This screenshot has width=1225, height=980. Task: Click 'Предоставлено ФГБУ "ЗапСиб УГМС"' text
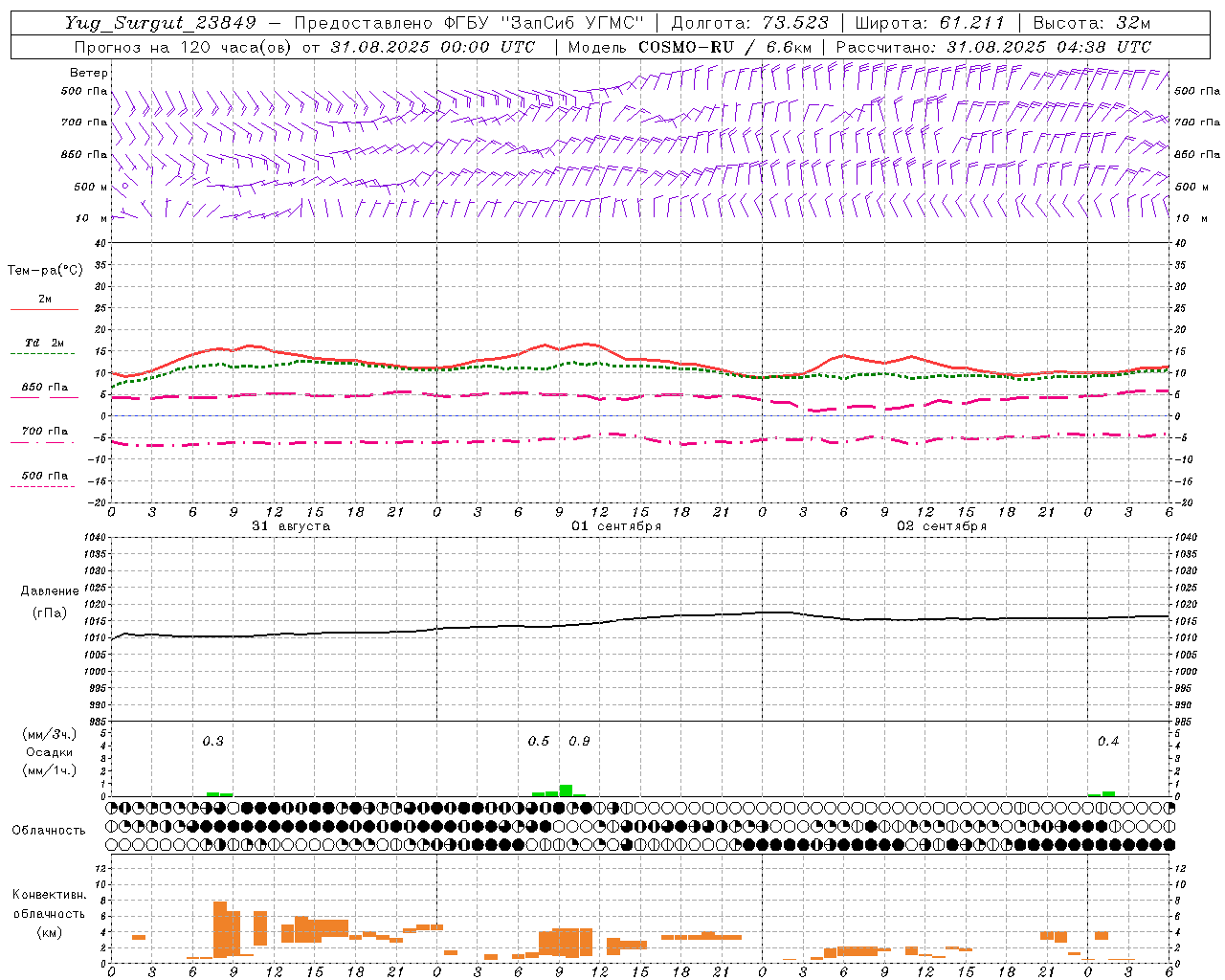[x=469, y=23]
